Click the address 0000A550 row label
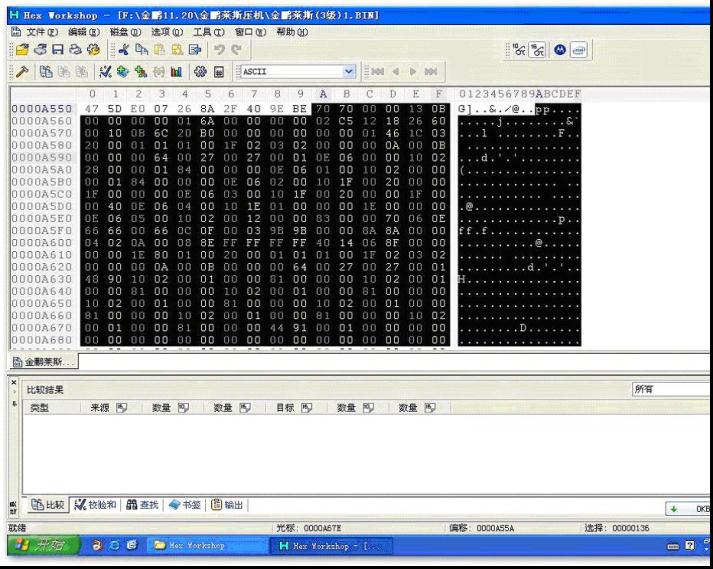713x569 pixels. click(x=42, y=109)
